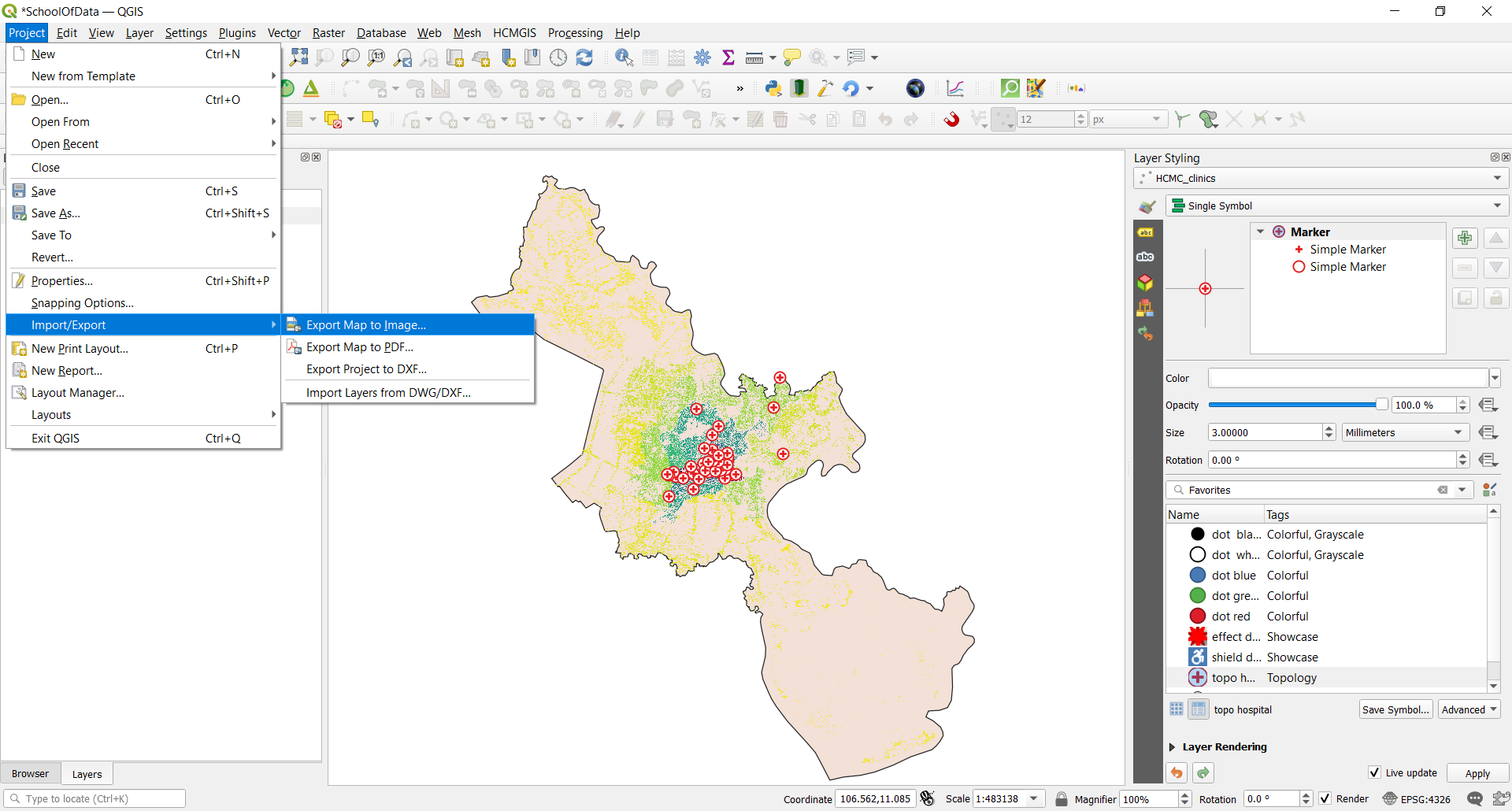
Task: Switch symbol list to list view
Action: 1199,709
